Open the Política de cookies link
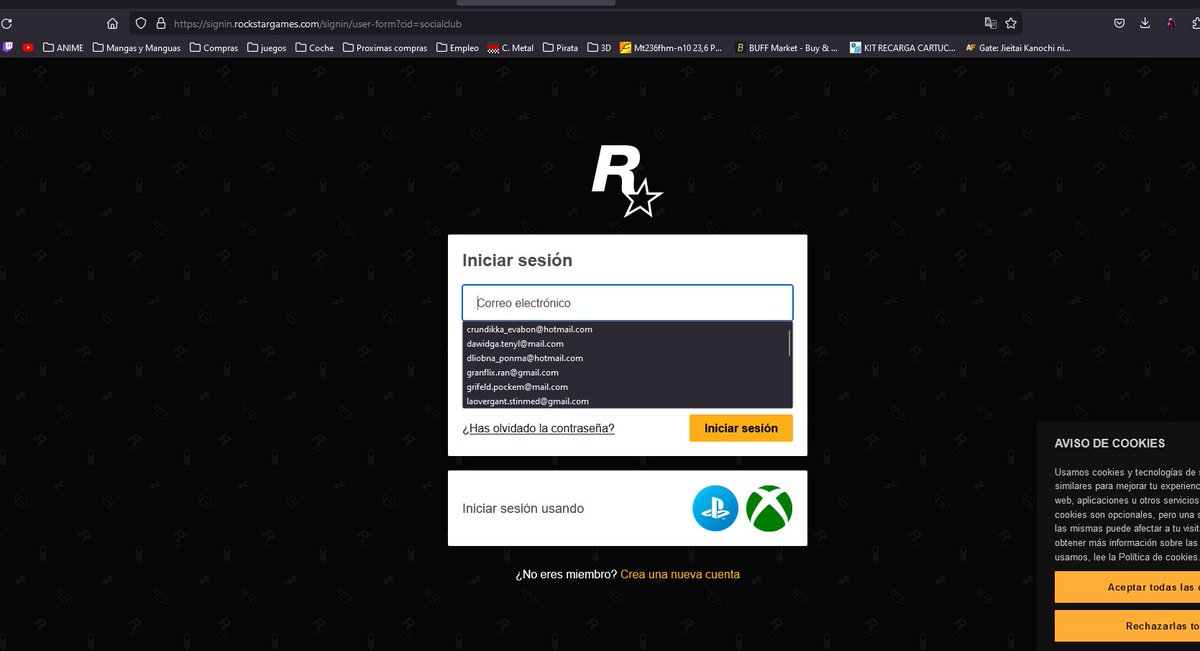Viewport: 1200px width, 651px height. coord(1158,557)
